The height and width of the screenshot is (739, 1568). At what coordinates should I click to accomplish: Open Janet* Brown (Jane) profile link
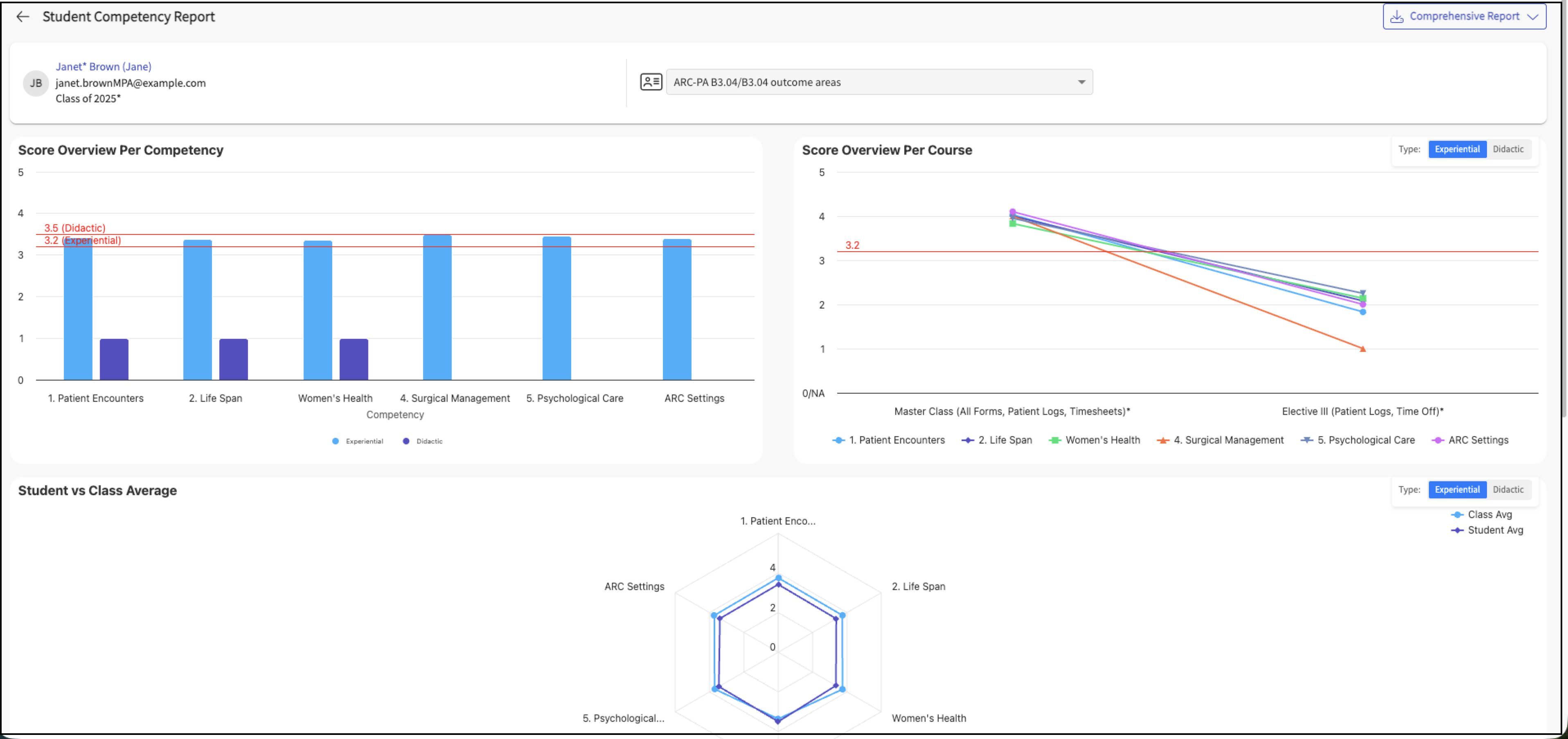coord(104,66)
